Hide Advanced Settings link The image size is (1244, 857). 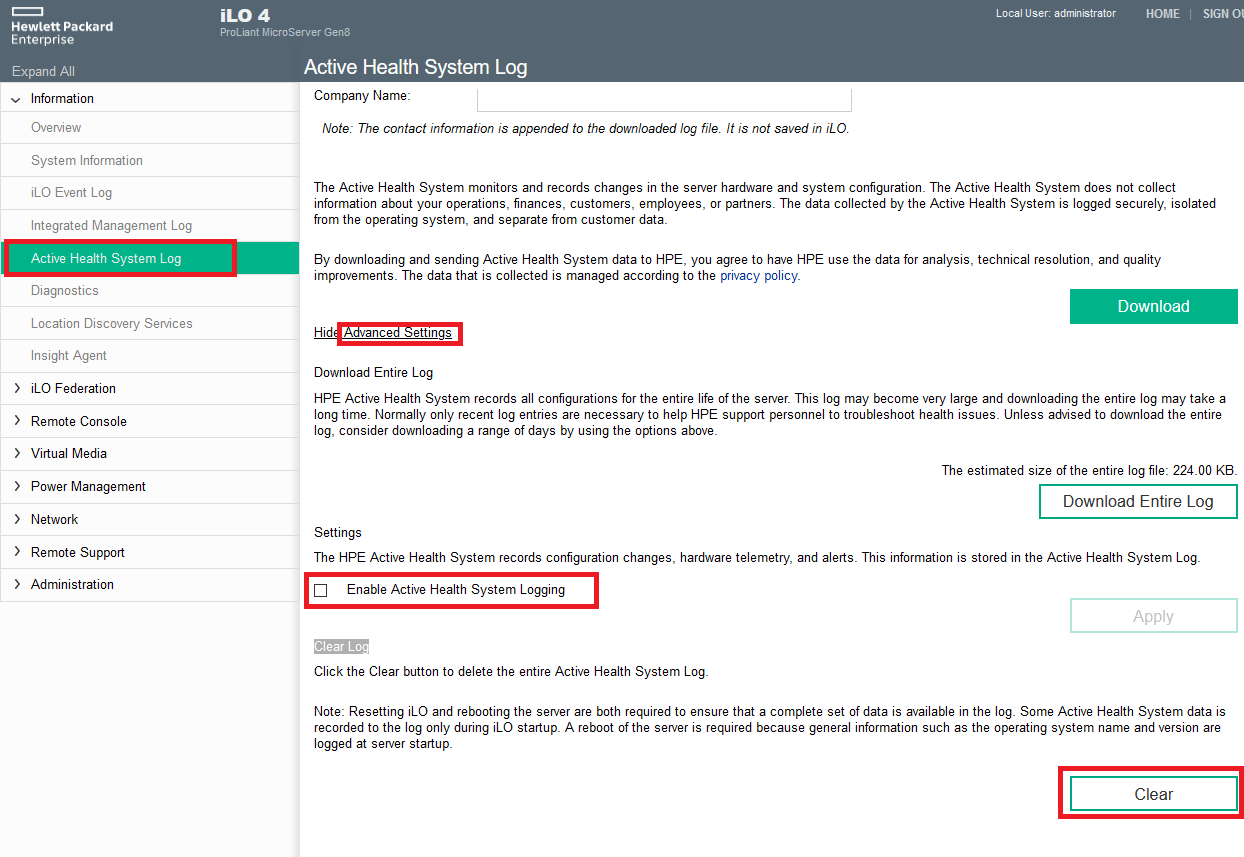click(383, 333)
